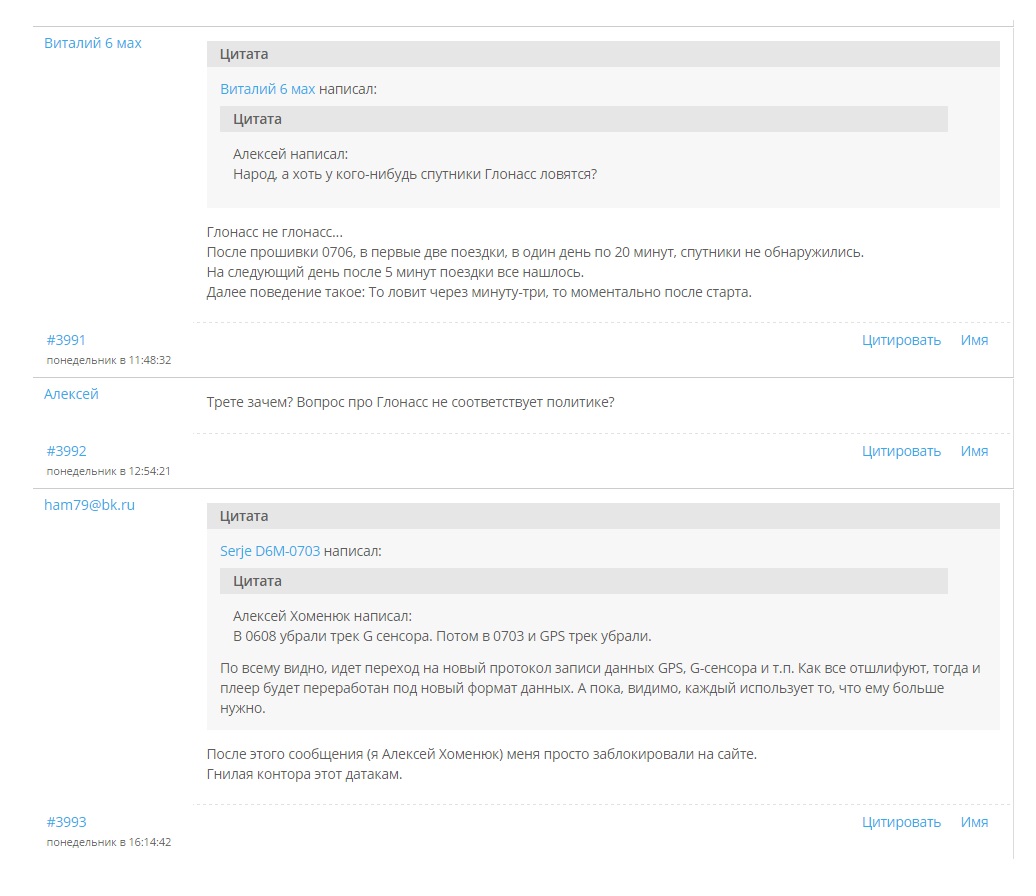1036x896 pixels.
Task: Click Serje D6M-0703 link in quote
Action: (270, 551)
